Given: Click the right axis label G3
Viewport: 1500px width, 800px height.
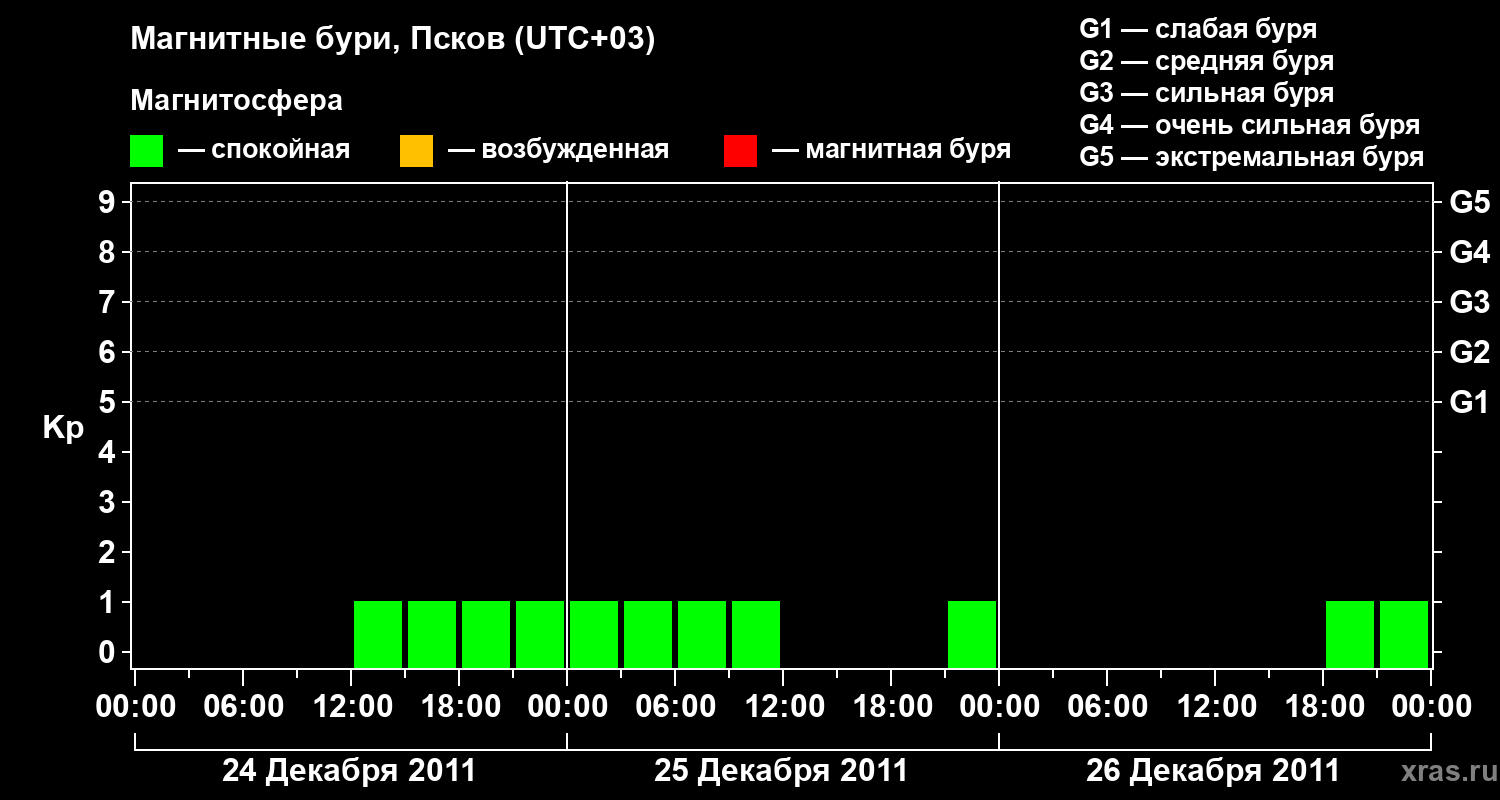Looking at the screenshot, I should (1470, 302).
